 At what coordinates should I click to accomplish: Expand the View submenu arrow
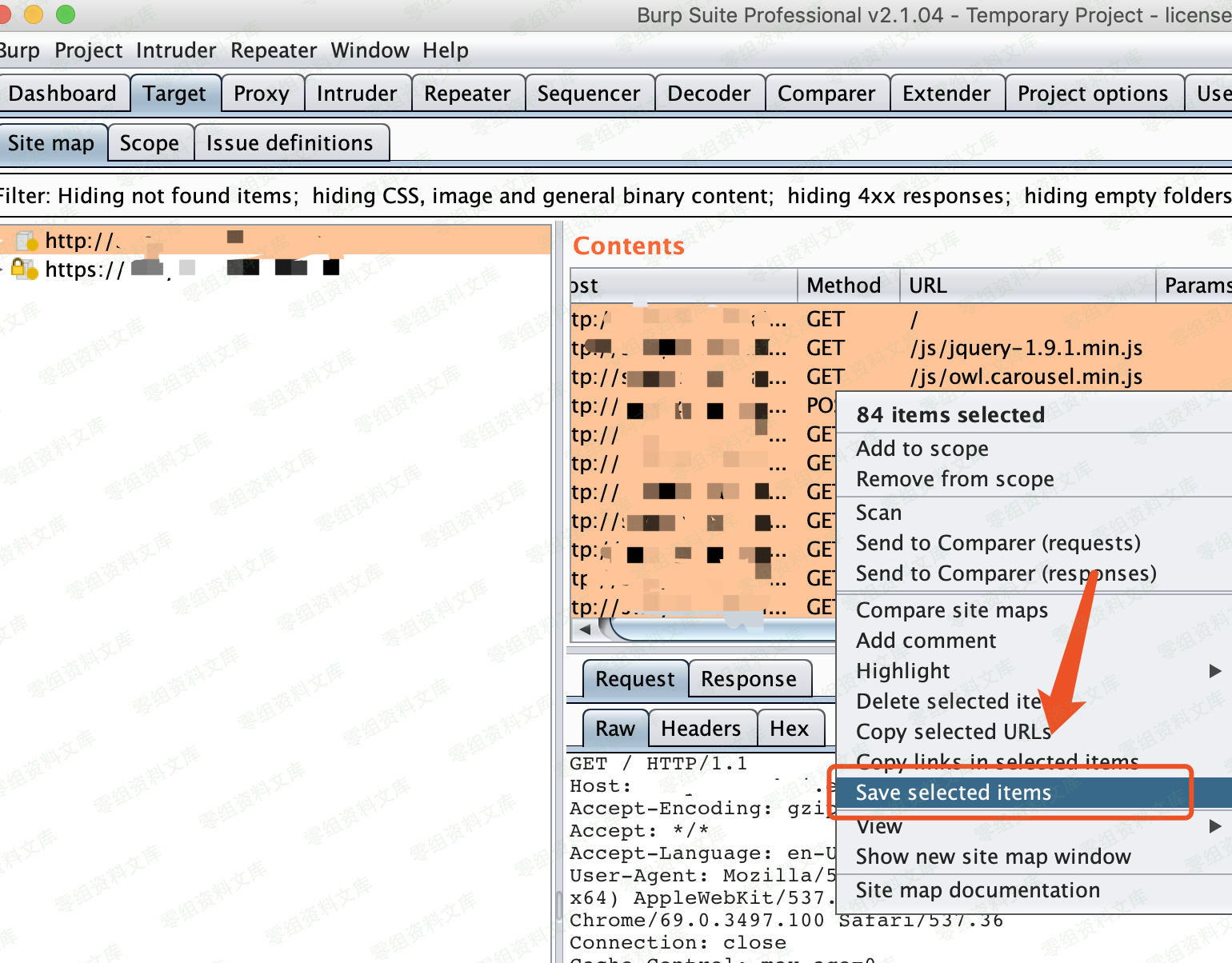1214,826
